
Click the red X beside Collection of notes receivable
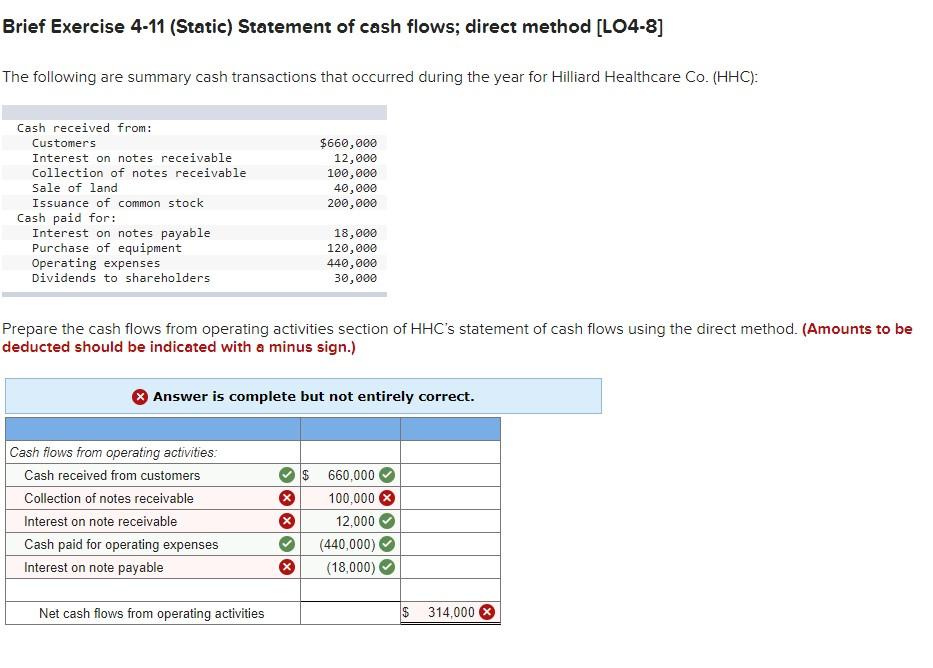pyautogui.click(x=287, y=498)
